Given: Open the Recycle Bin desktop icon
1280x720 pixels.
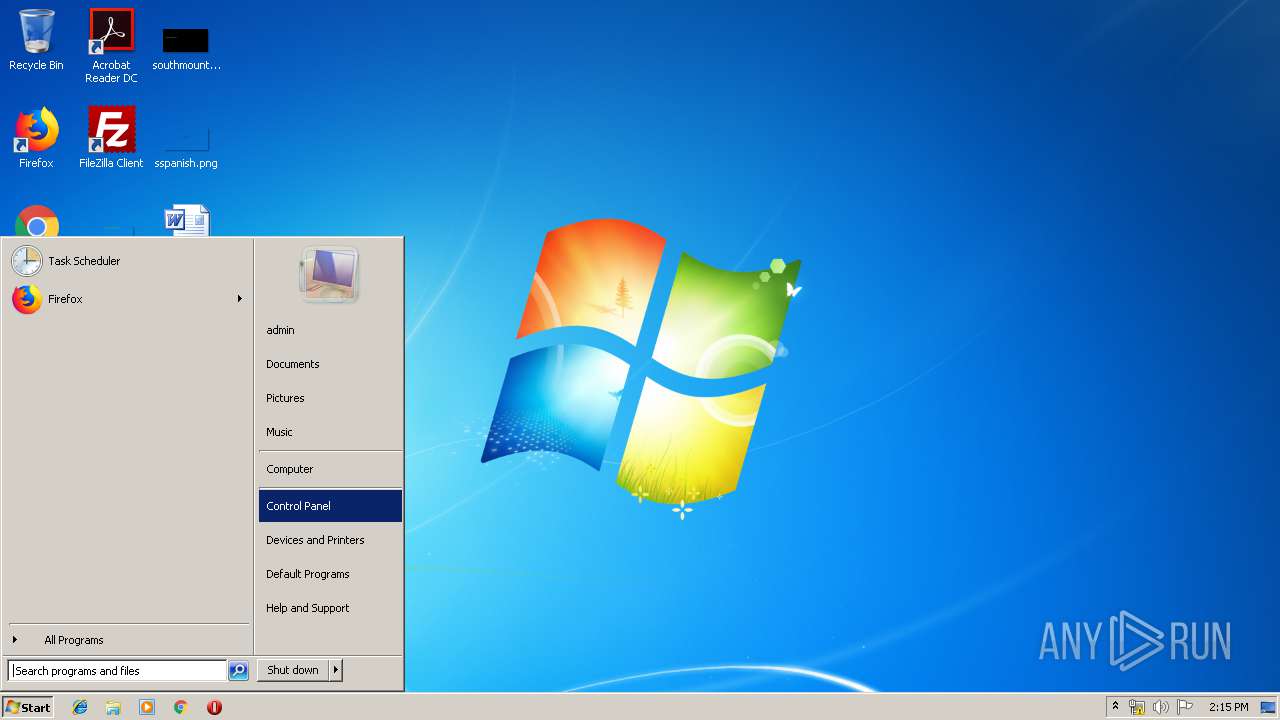Looking at the screenshot, I should pos(36,40).
